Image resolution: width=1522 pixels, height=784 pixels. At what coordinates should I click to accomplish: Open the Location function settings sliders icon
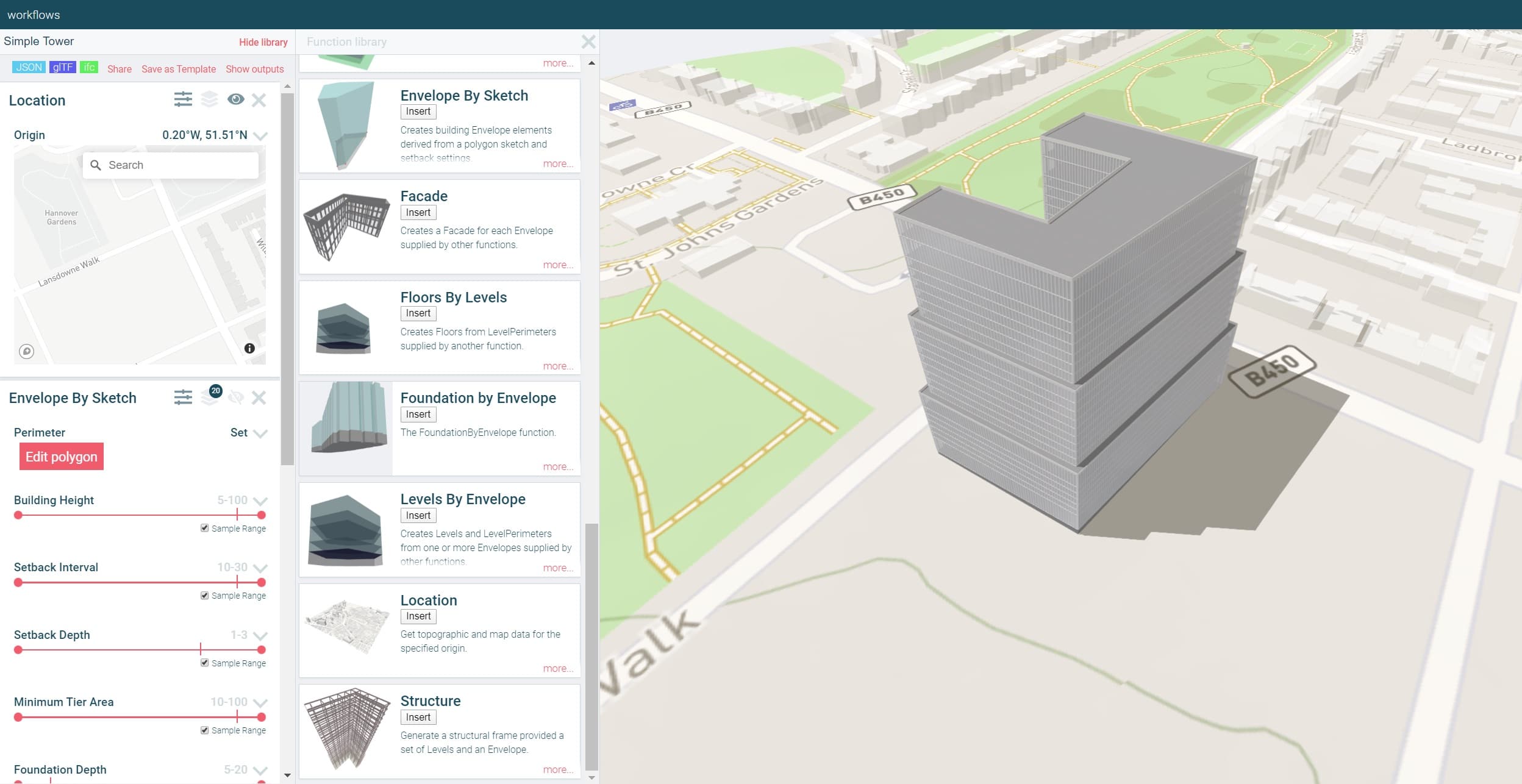pos(183,99)
